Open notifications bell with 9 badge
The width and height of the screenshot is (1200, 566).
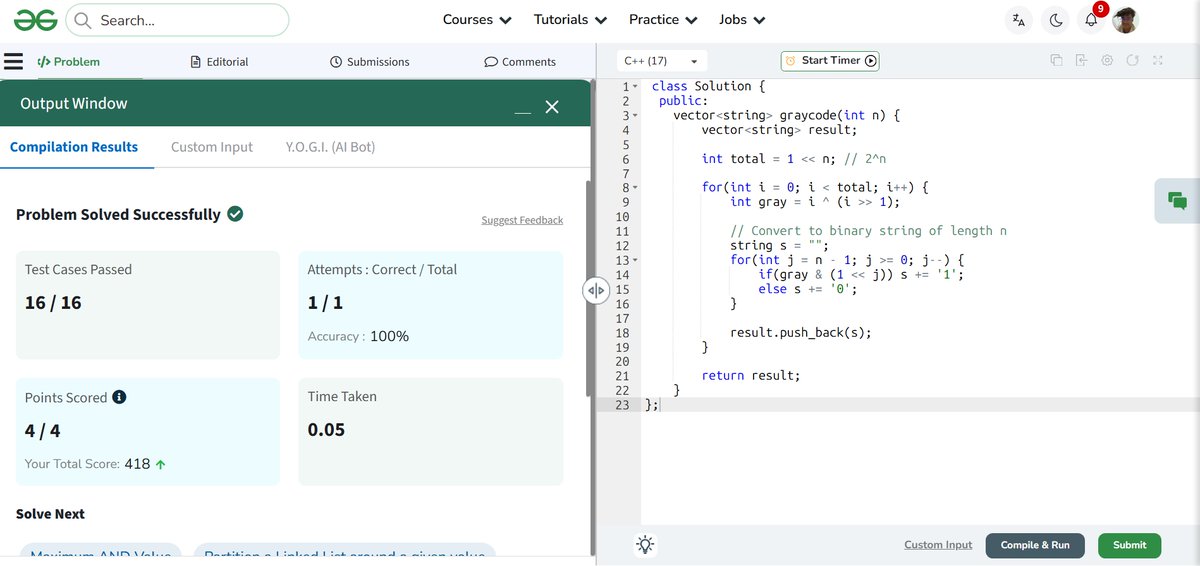1091,20
